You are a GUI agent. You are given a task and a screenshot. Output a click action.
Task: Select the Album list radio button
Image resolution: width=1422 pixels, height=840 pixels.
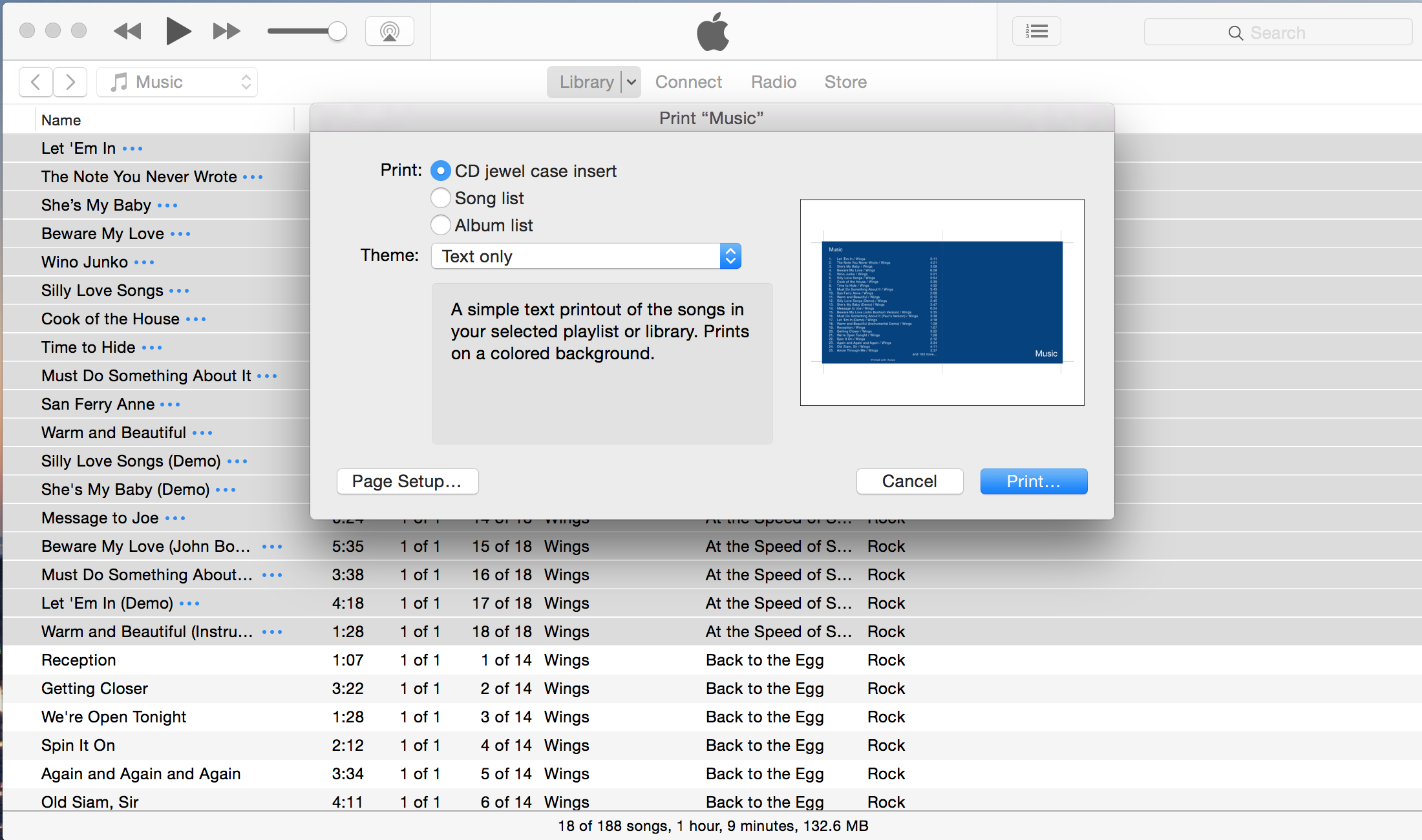(441, 225)
